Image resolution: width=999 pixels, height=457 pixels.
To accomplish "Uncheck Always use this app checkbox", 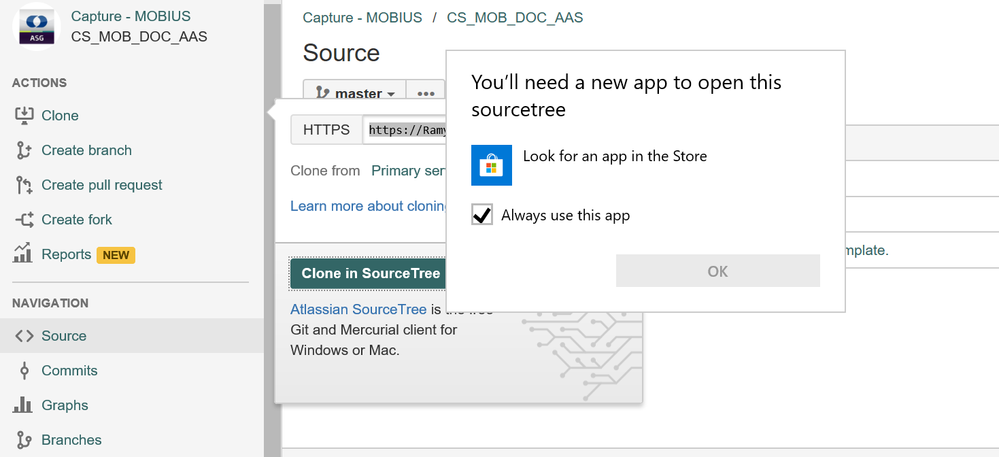I will (482, 215).
